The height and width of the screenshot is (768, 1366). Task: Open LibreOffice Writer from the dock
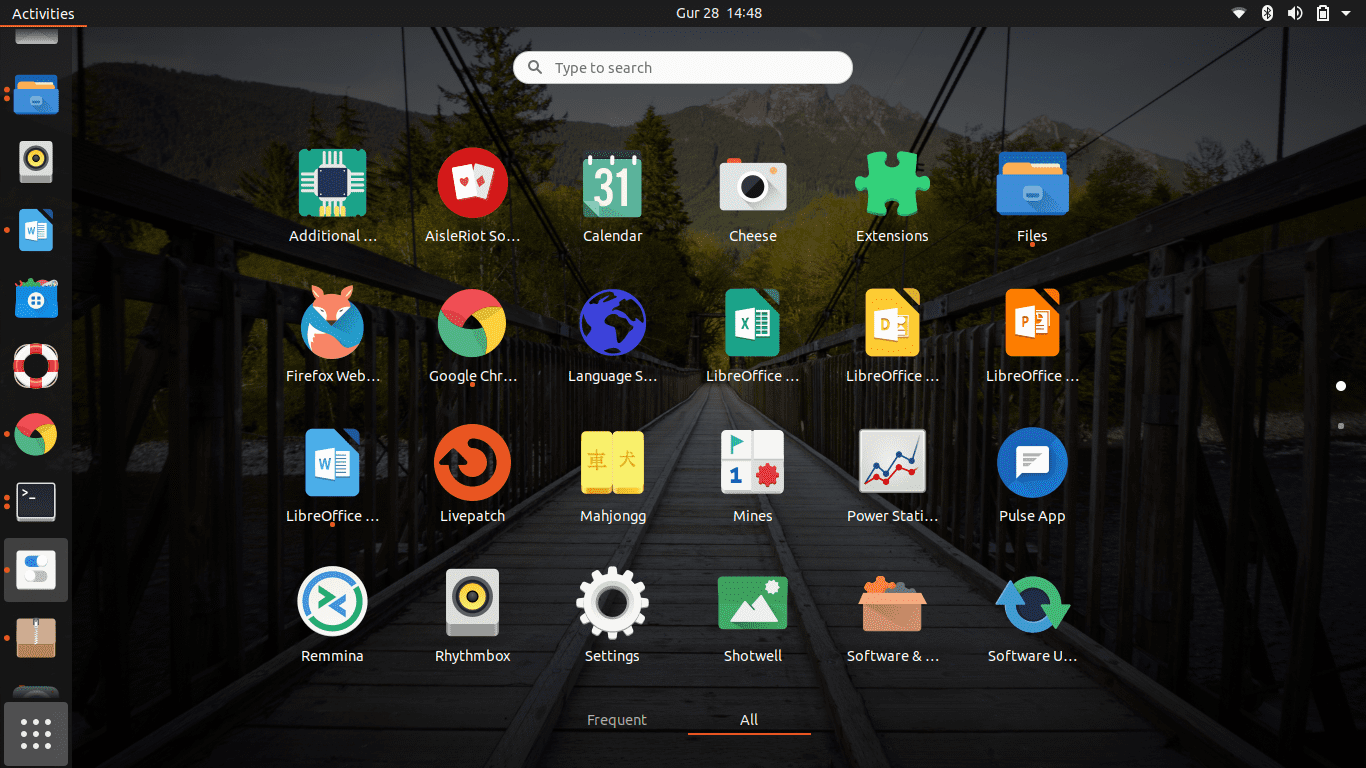[x=36, y=230]
